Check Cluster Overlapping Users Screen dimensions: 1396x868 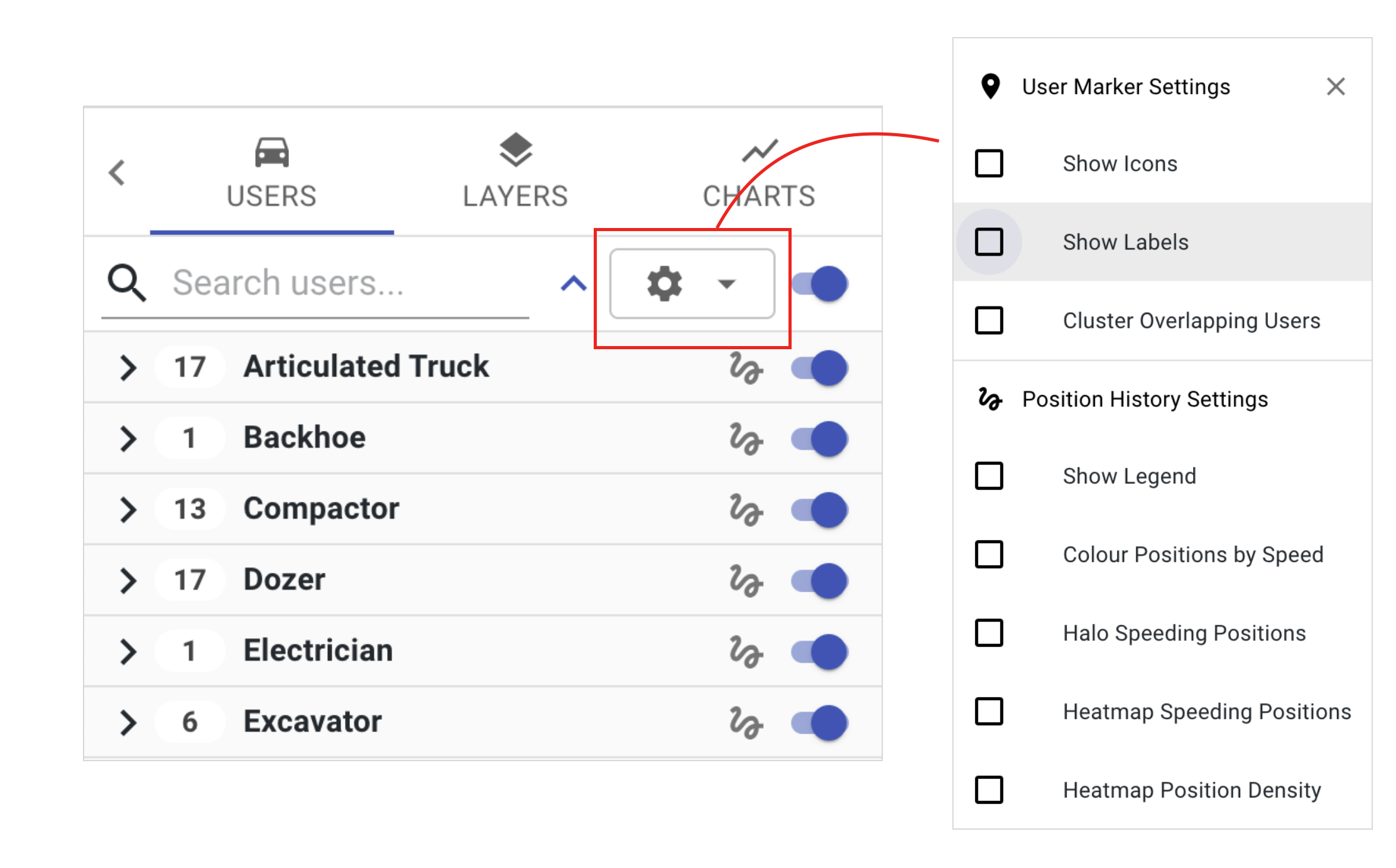click(989, 320)
